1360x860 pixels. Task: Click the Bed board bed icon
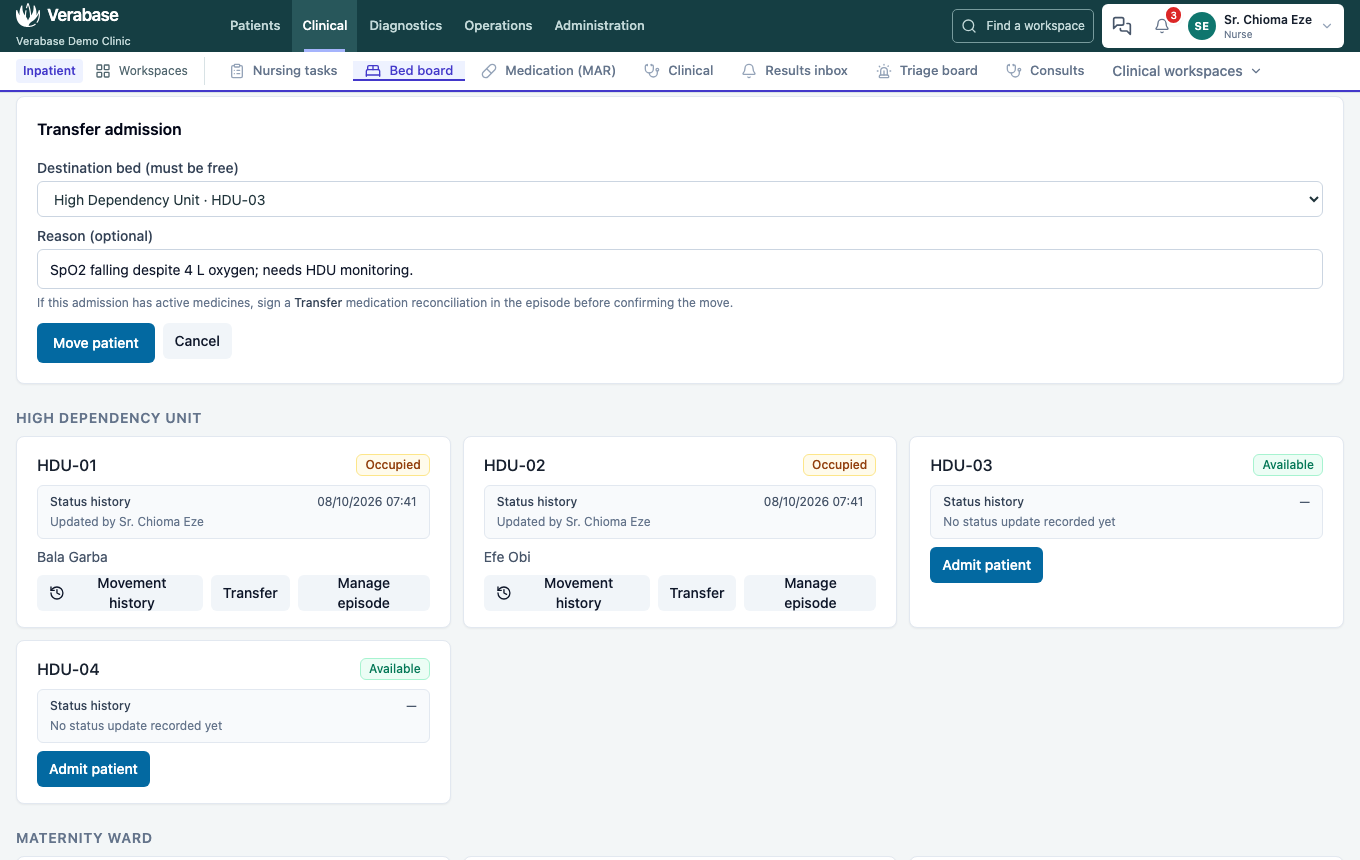pyautogui.click(x=373, y=71)
